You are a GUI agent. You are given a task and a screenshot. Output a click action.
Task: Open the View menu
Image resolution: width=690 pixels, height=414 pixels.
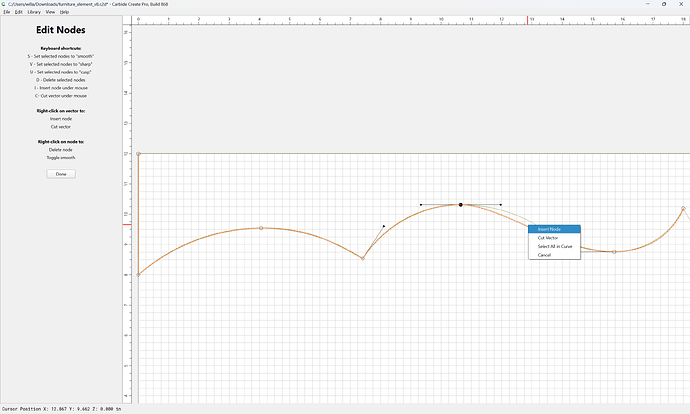51,12
